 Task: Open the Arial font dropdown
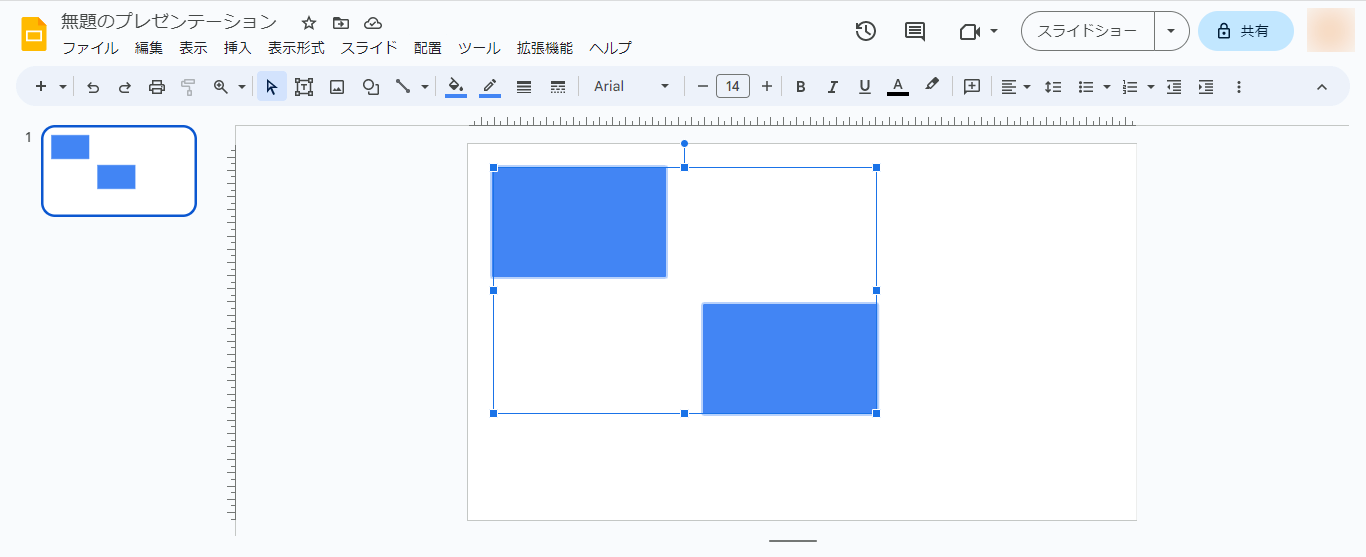tap(631, 87)
